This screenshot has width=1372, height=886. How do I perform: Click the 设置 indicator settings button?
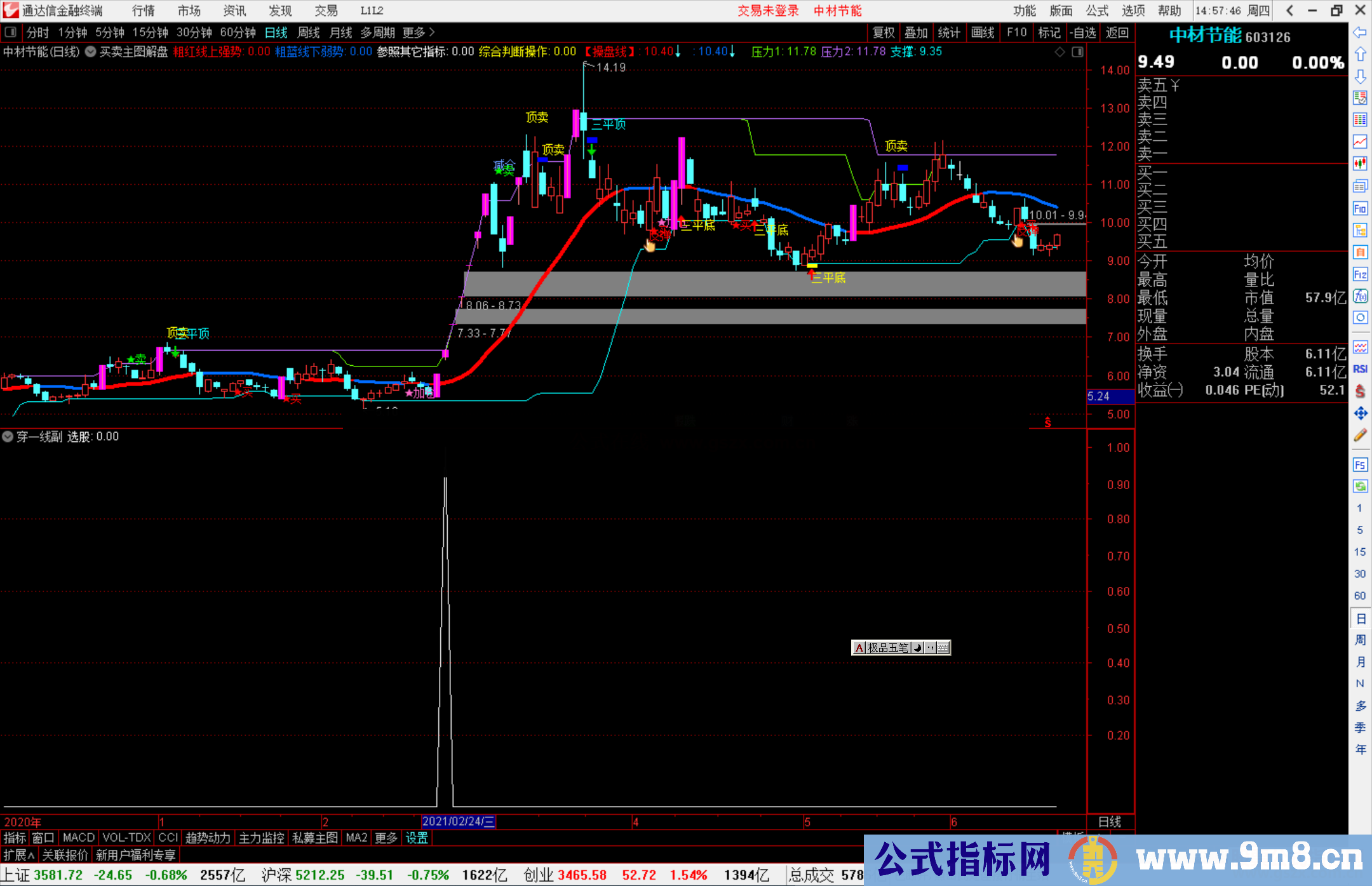(417, 838)
